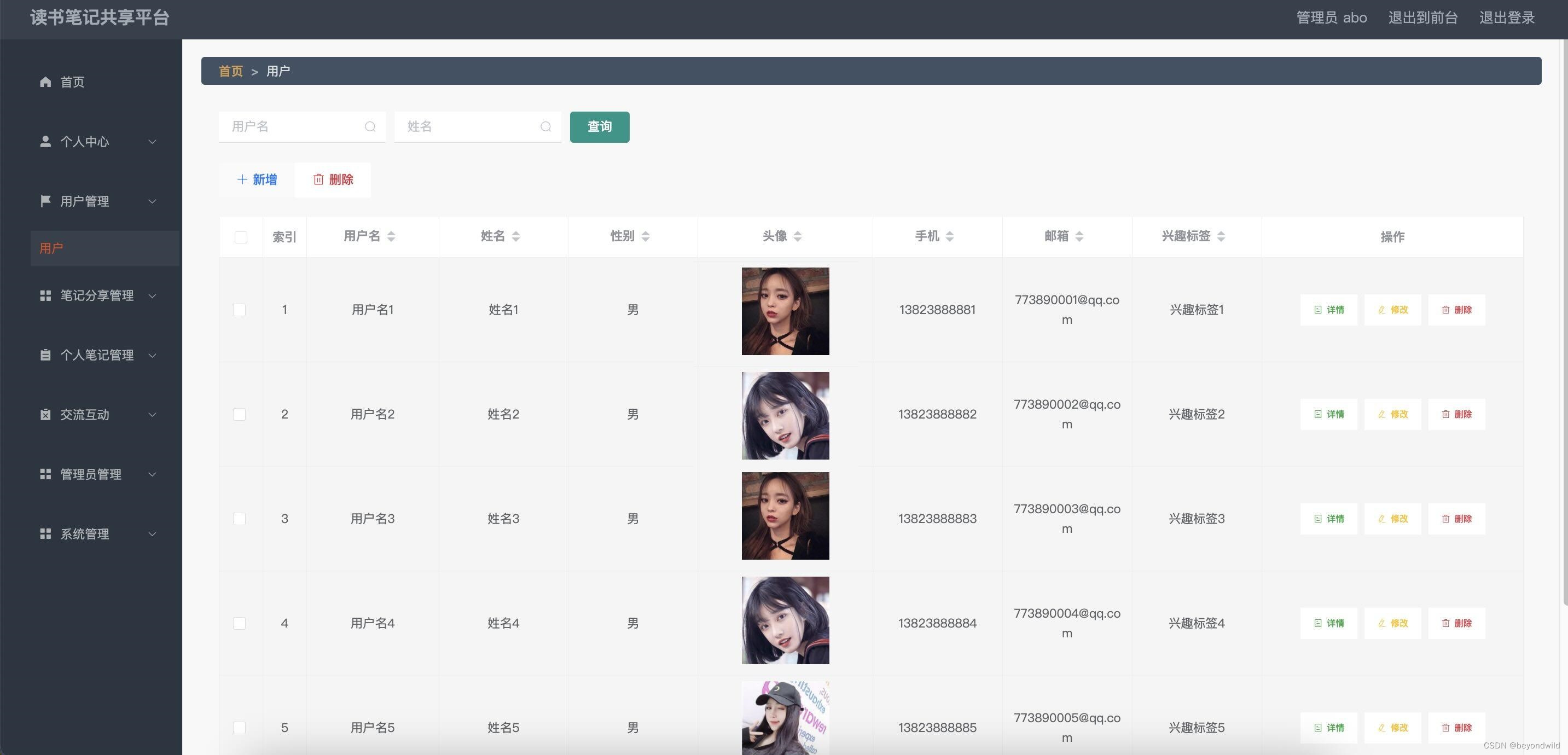
Task: Click the 个人中心 person icon
Action: tap(45, 141)
